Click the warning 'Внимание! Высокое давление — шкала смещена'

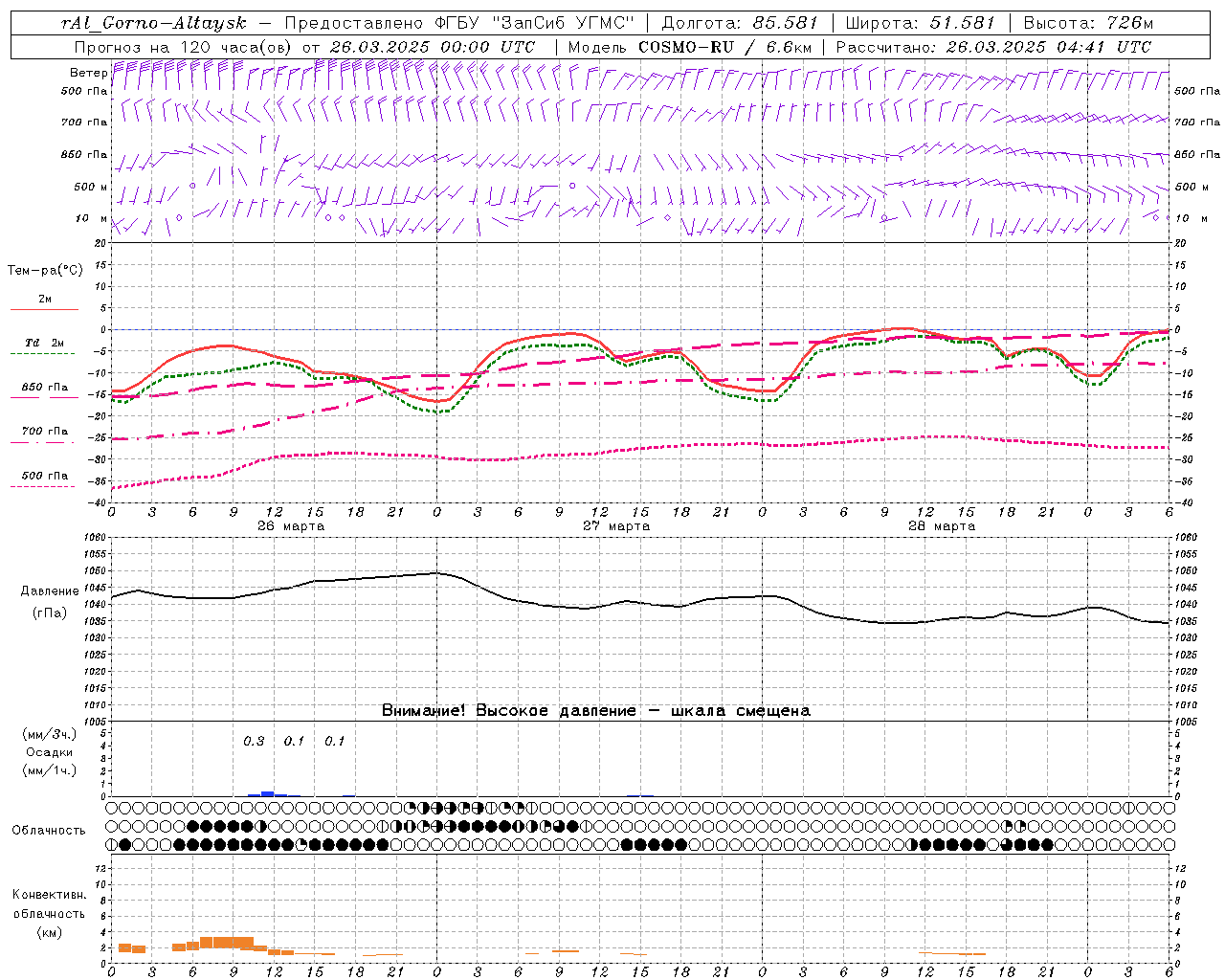pos(596,711)
